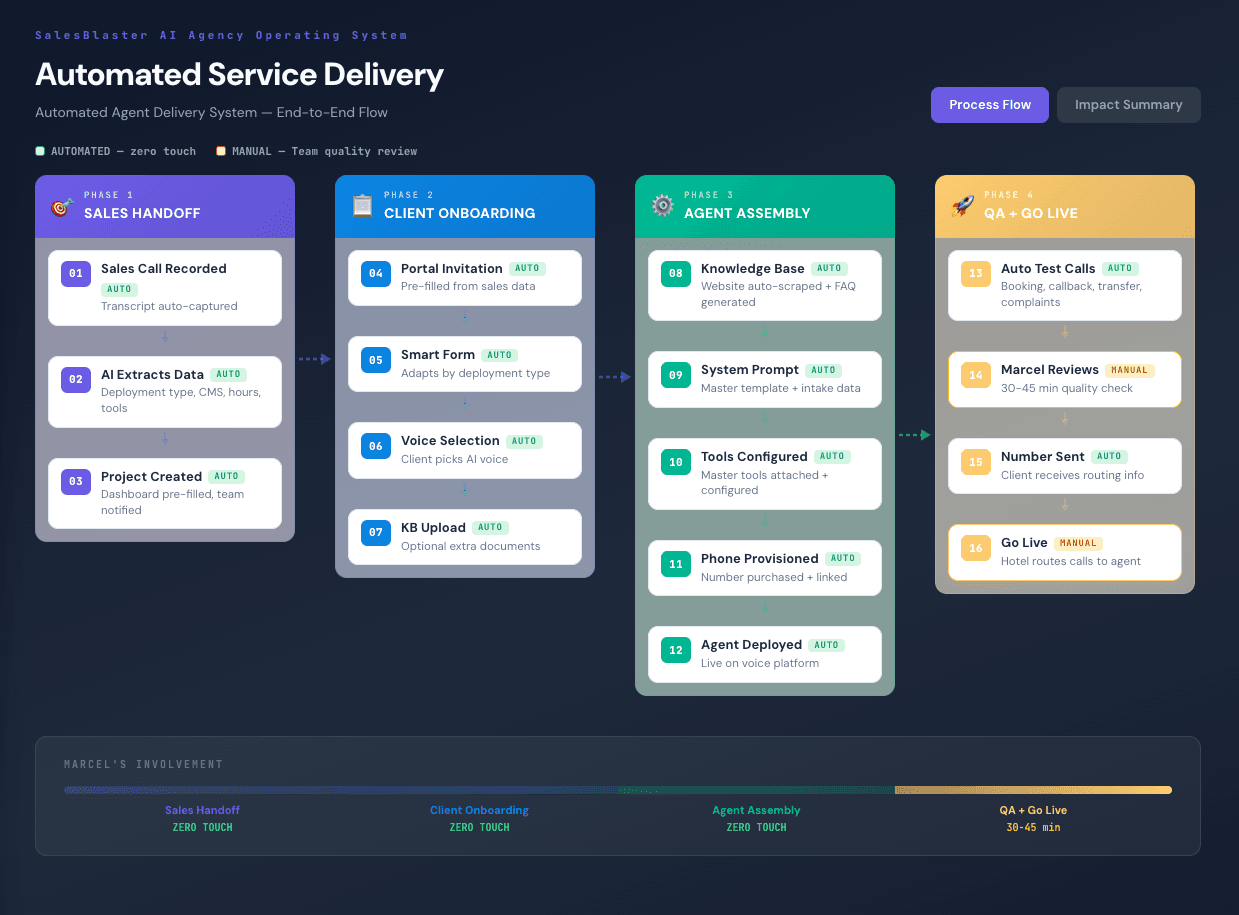Toggle the AUTO badge on Knowledge Base step

(829, 268)
